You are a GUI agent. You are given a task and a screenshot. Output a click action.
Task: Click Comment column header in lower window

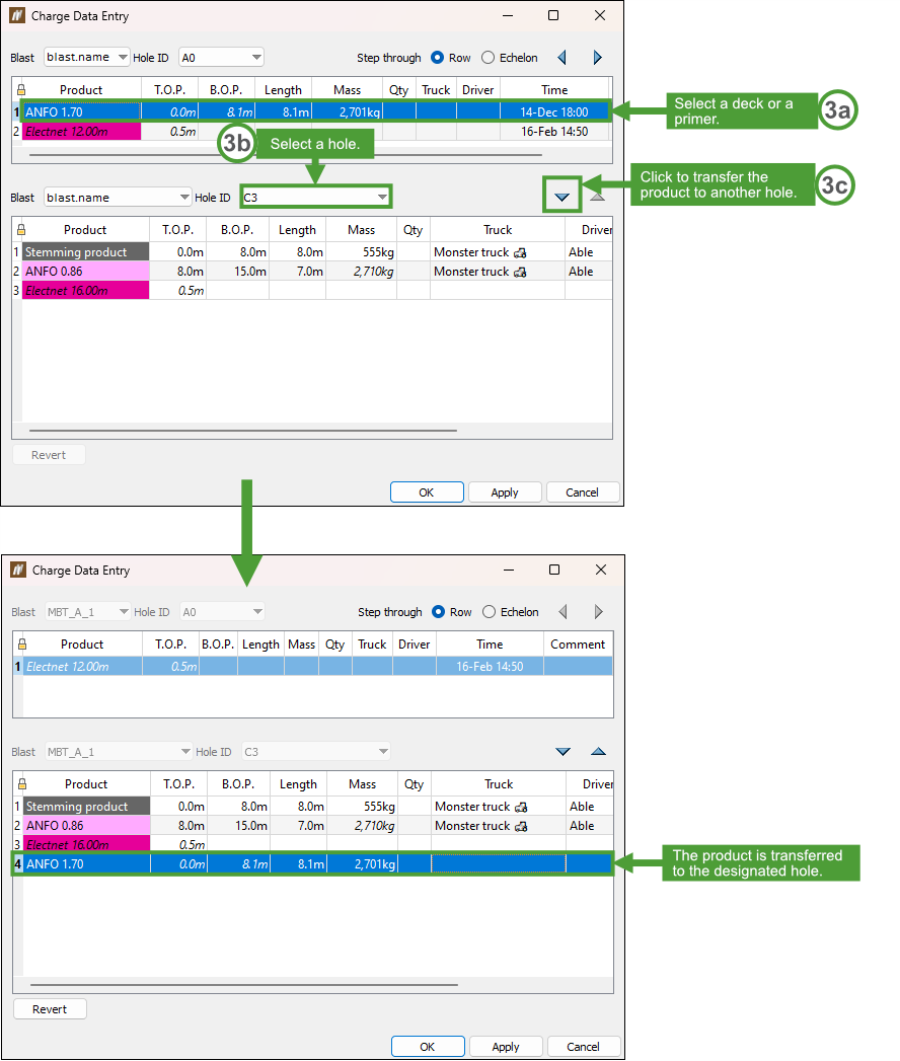coord(577,644)
